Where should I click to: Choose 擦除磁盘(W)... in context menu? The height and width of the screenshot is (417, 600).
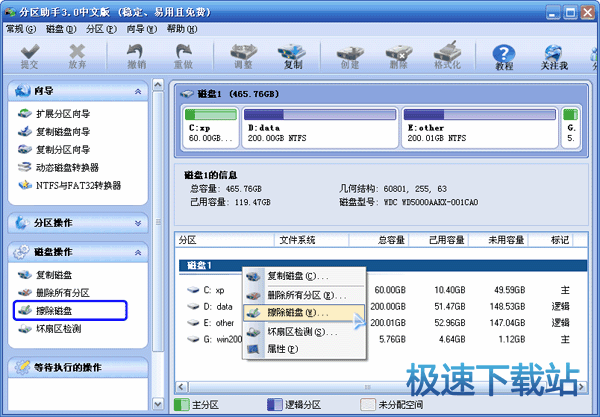coord(304,313)
